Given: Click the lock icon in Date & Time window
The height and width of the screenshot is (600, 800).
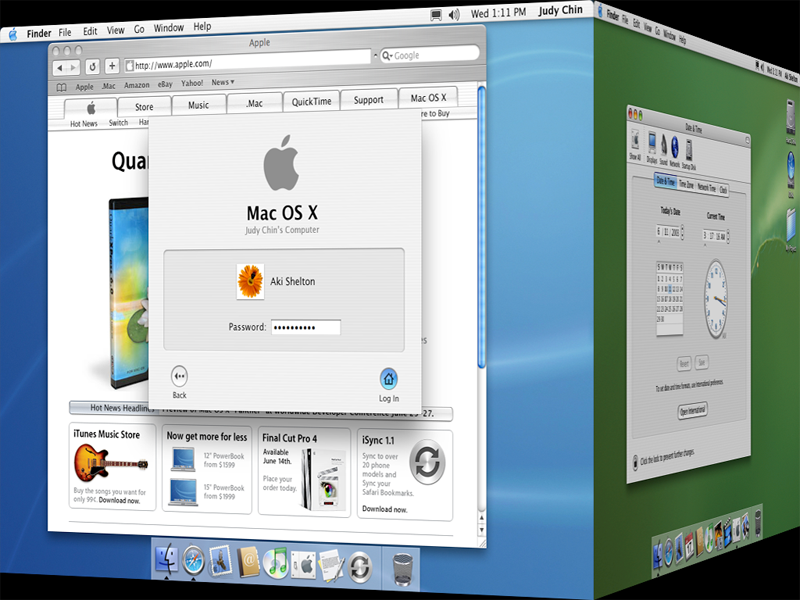Looking at the screenshot, I should [635, 462].
